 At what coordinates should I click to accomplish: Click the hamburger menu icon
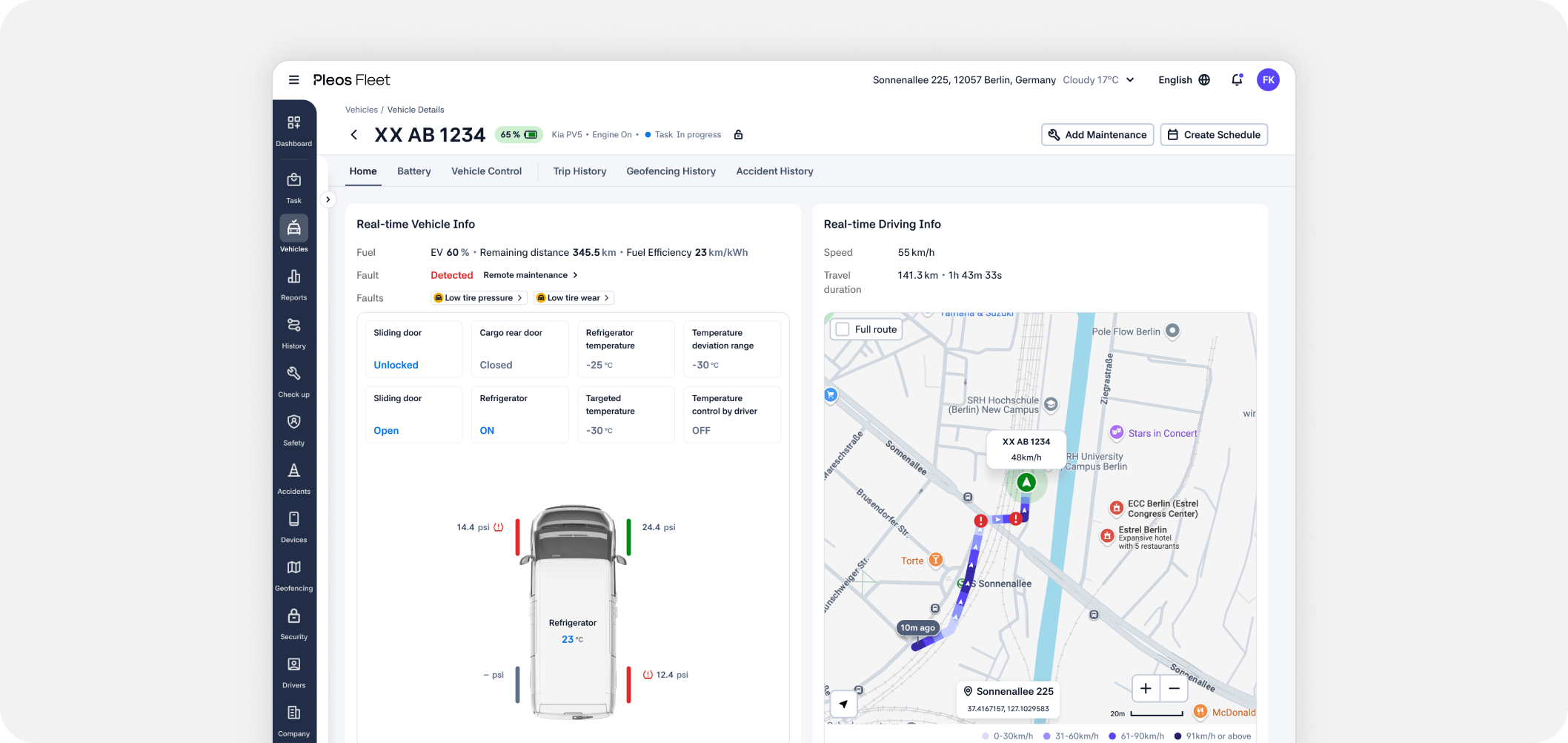(x=293, y=80)
